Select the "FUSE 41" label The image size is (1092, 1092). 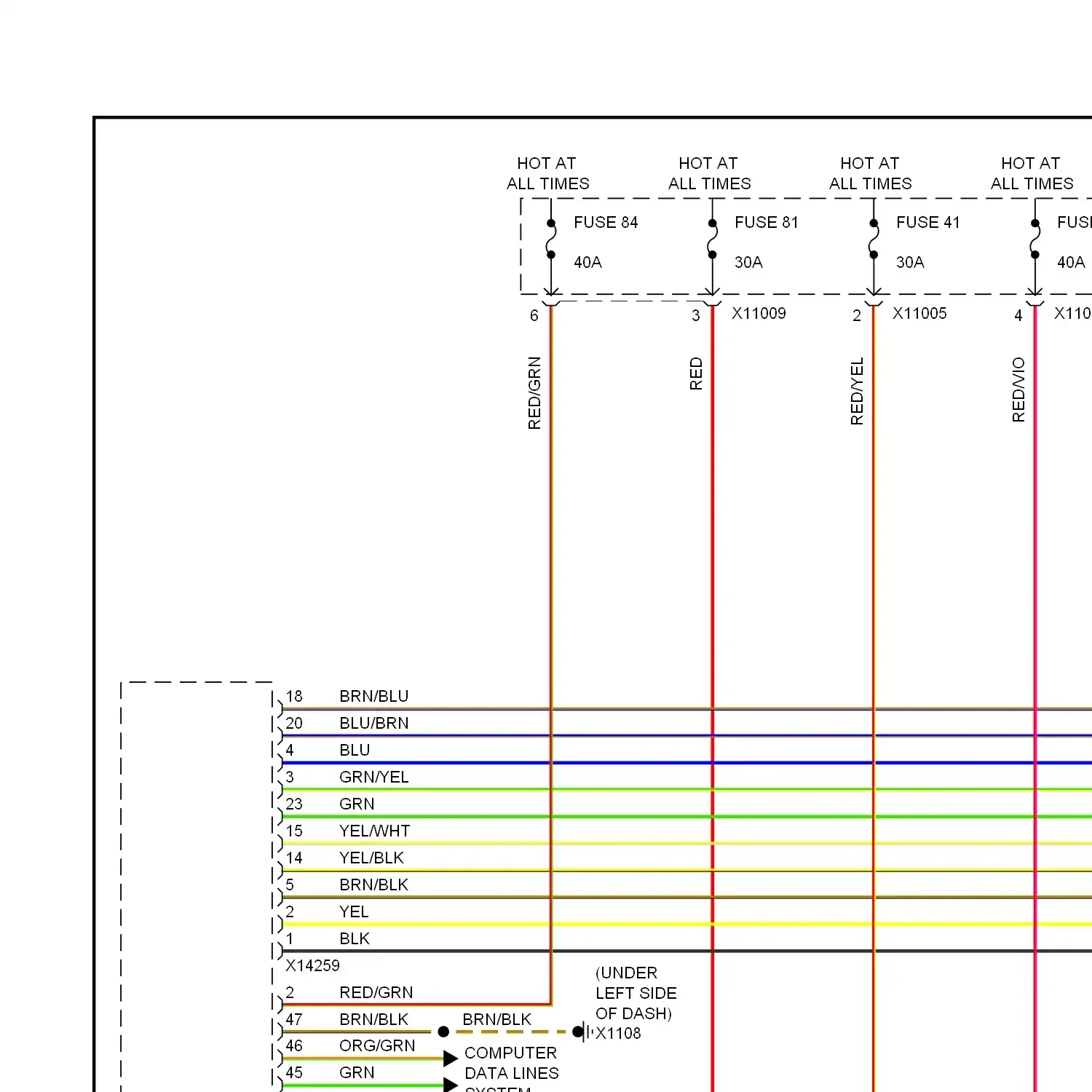pyautogui.click(x=928, y=222)
